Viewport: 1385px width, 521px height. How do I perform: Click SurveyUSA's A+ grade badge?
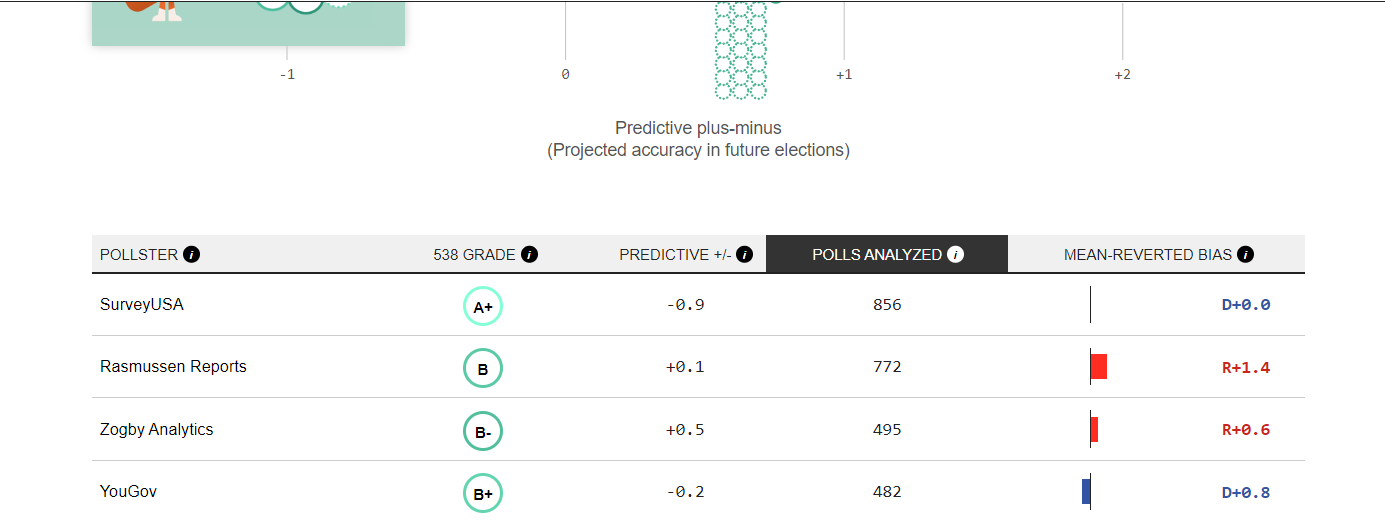click(x=483, y=306)
